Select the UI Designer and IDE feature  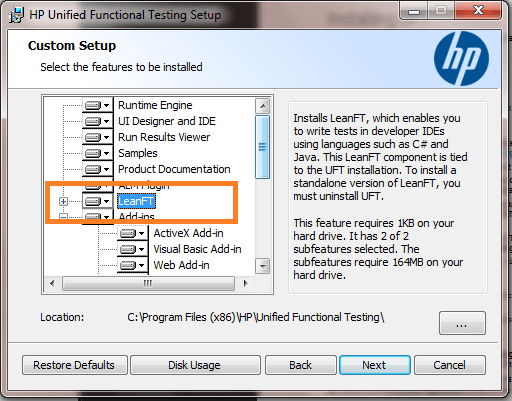pos(167,121)
